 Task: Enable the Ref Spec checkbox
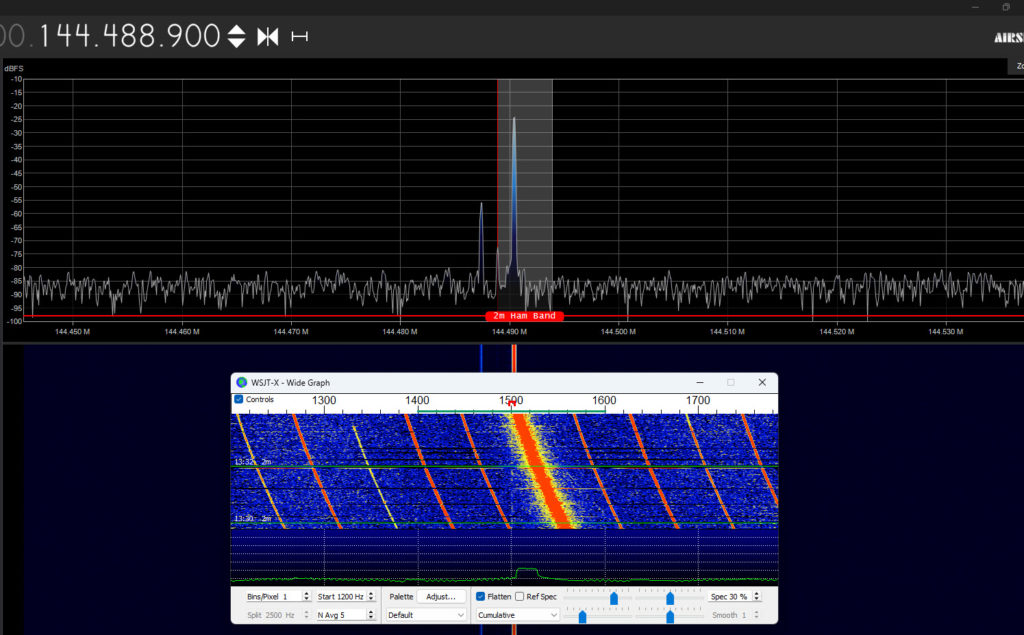519,597
